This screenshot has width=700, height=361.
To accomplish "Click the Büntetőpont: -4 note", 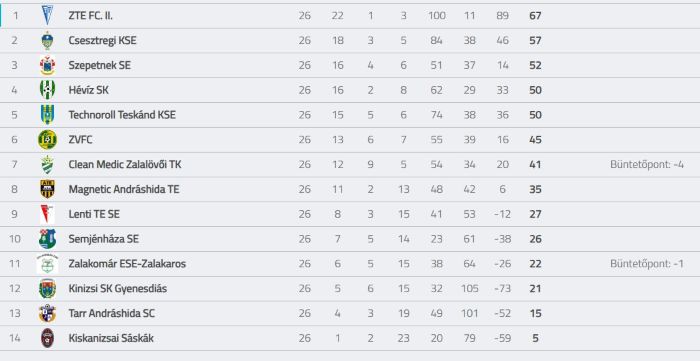I will (647, 165).
